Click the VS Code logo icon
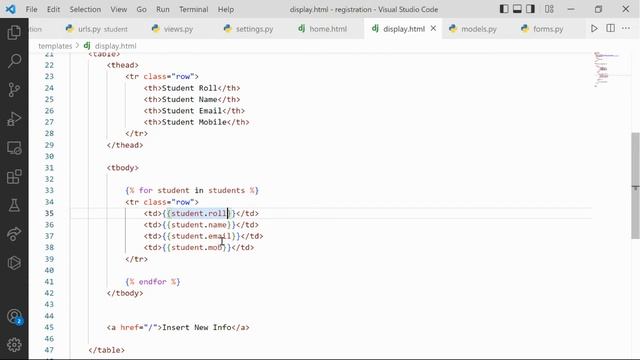 click(11, 9)
